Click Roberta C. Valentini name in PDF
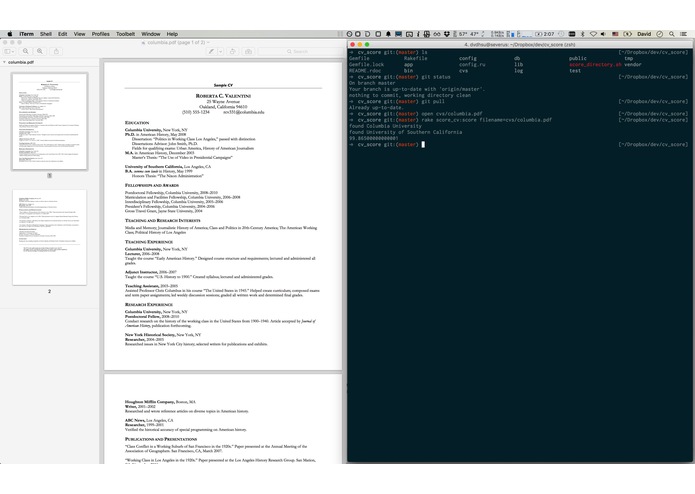 pos(223,96)
